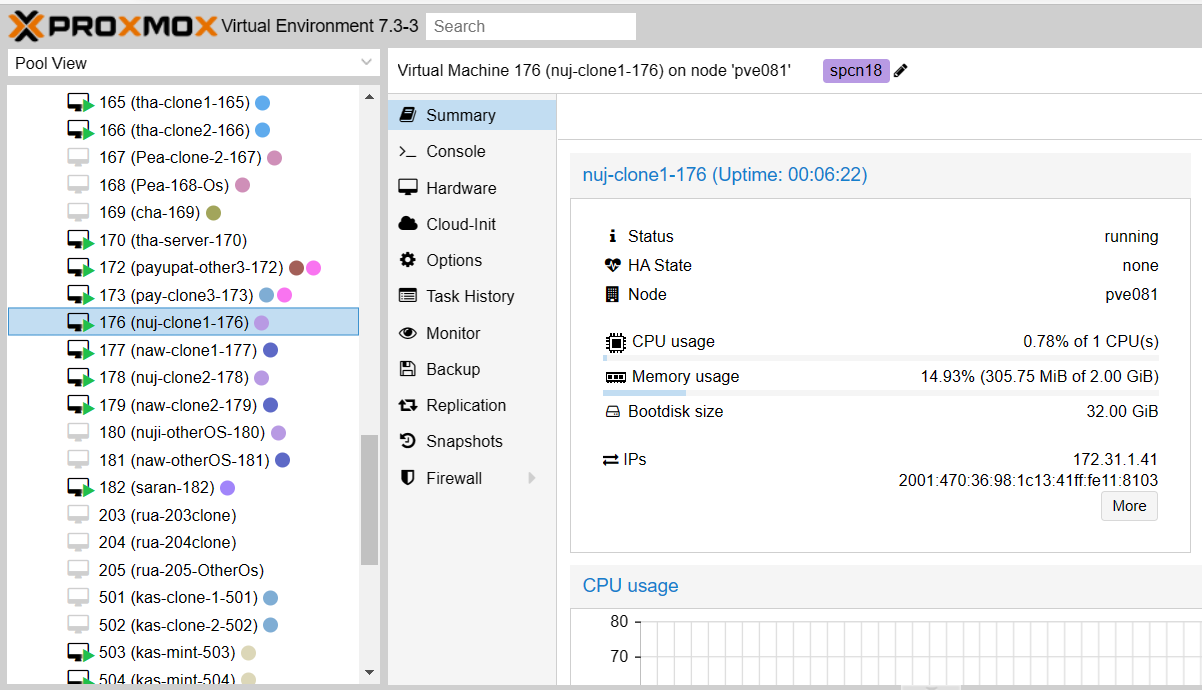Click the Replication arrows icon

[x=407, y=405]
